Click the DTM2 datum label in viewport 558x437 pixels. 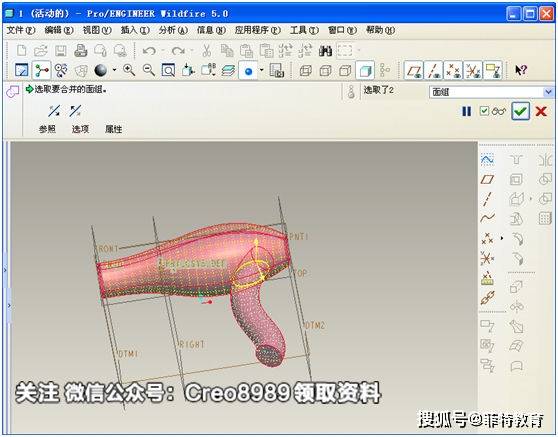[x=315, y=325]
